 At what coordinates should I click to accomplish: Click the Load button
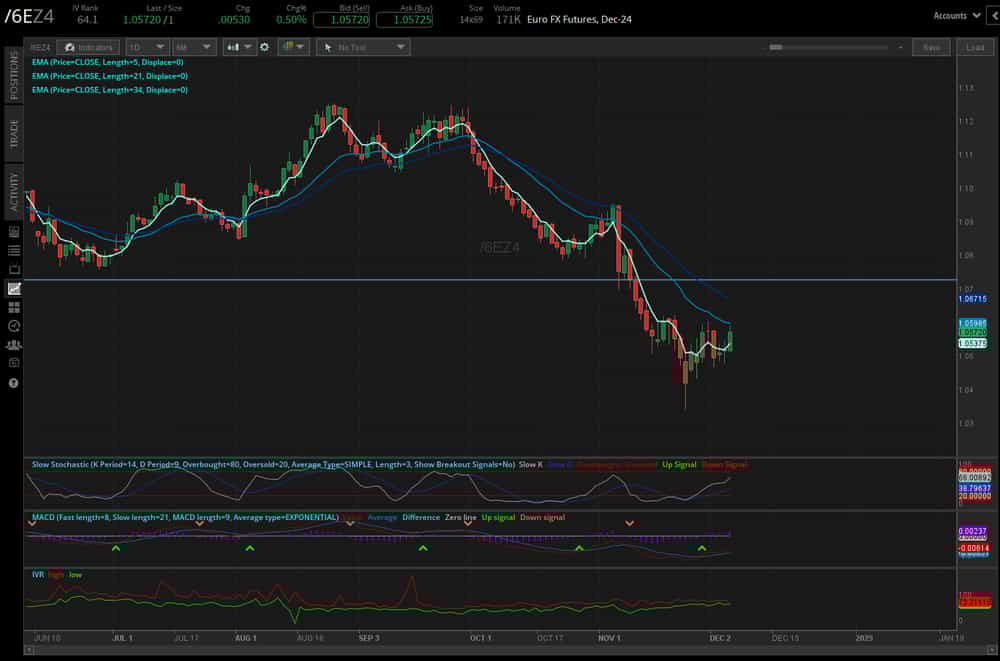click(974, 47)
